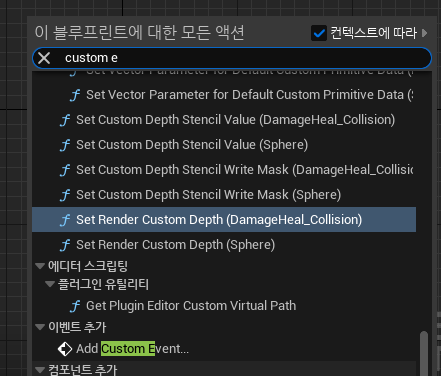Open the arrow next to 컨텍스트에 따라
Image resolution: width=441 pixels, height=376 pixels.
[424, 33]
